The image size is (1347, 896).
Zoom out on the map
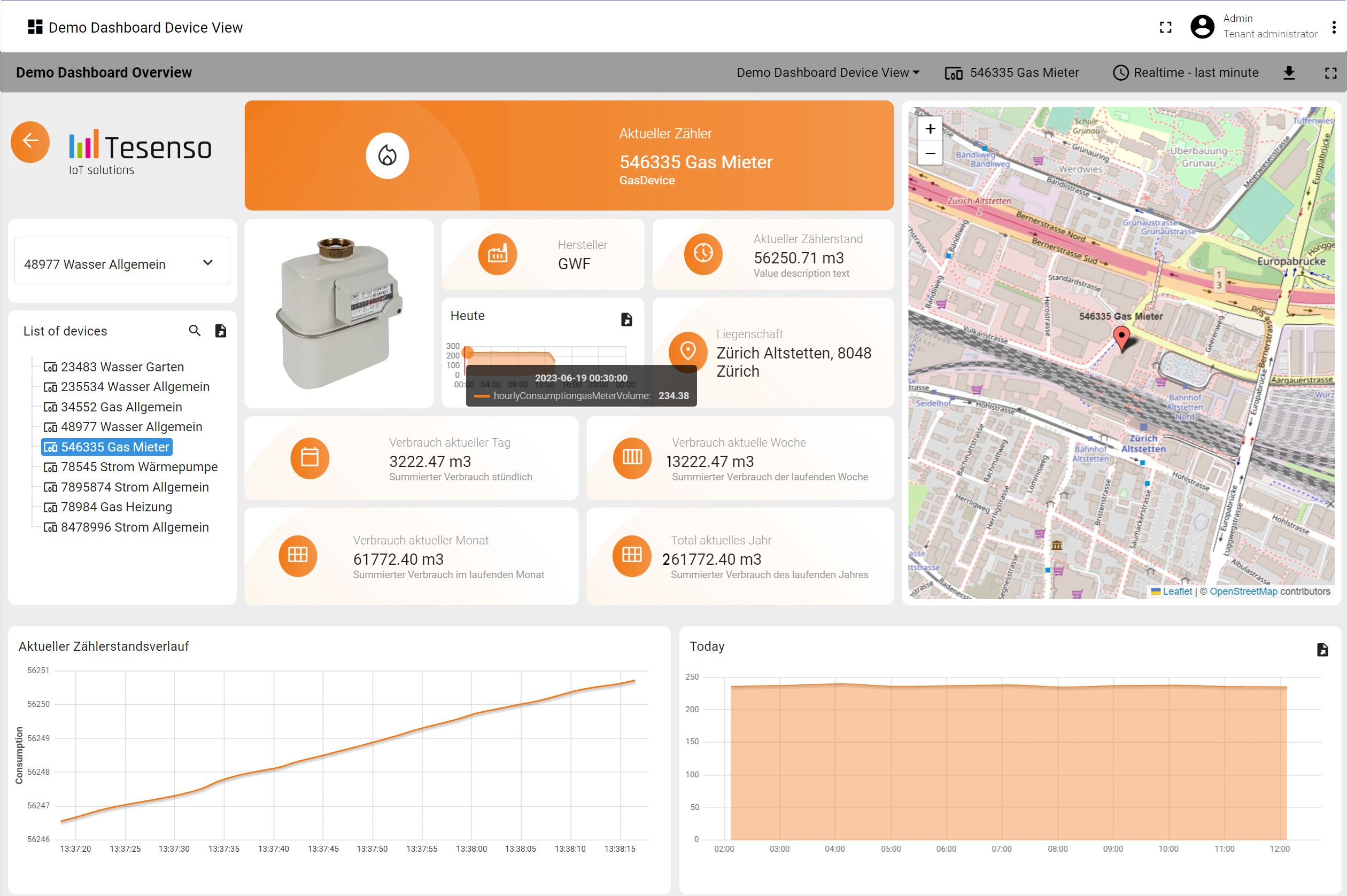[x=930, y=154]
